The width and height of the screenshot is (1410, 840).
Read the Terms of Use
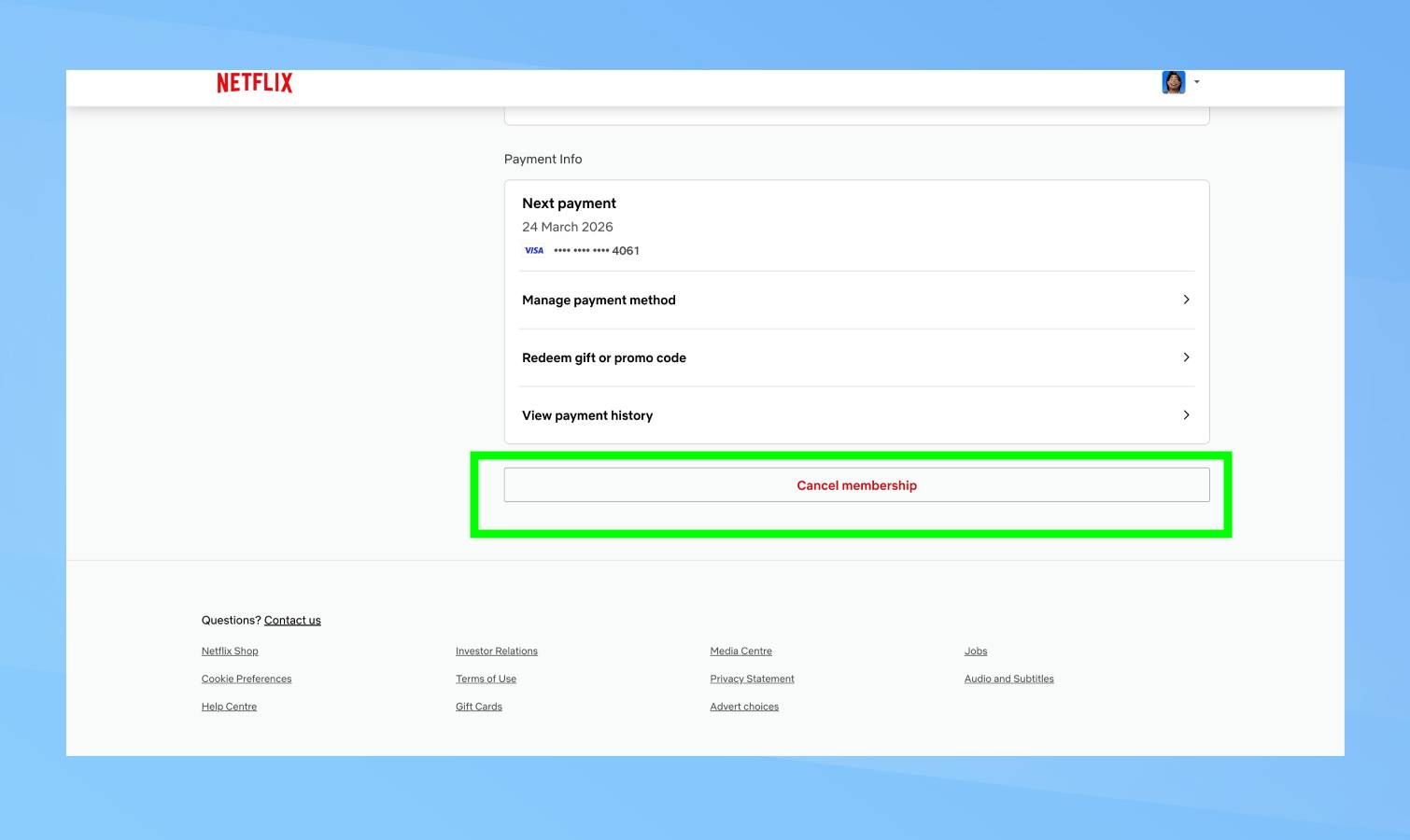(x=486, y=679)
